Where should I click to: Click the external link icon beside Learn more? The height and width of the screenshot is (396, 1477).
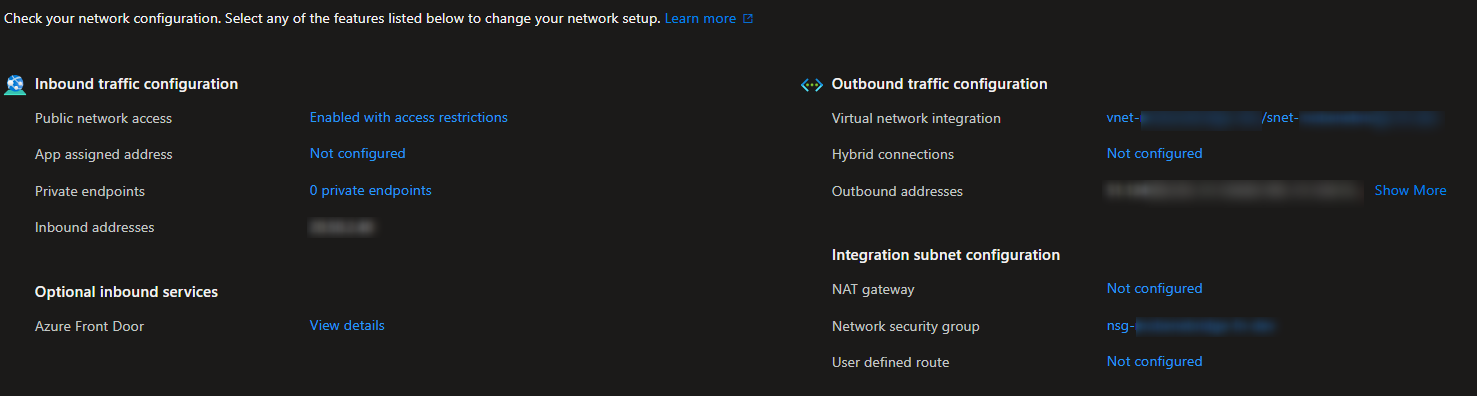[x=748, y=19]
